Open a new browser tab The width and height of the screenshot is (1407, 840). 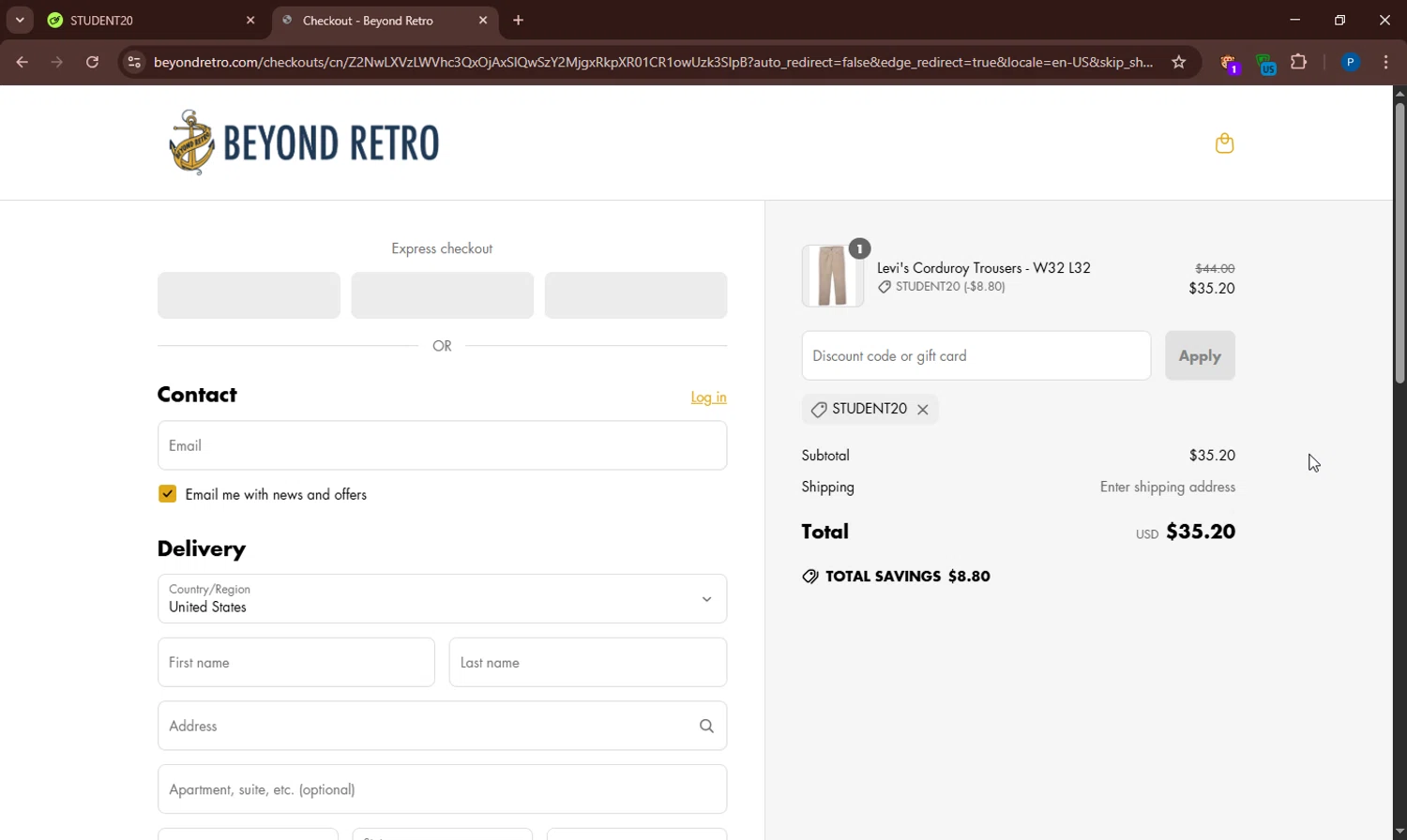(519, 20)
